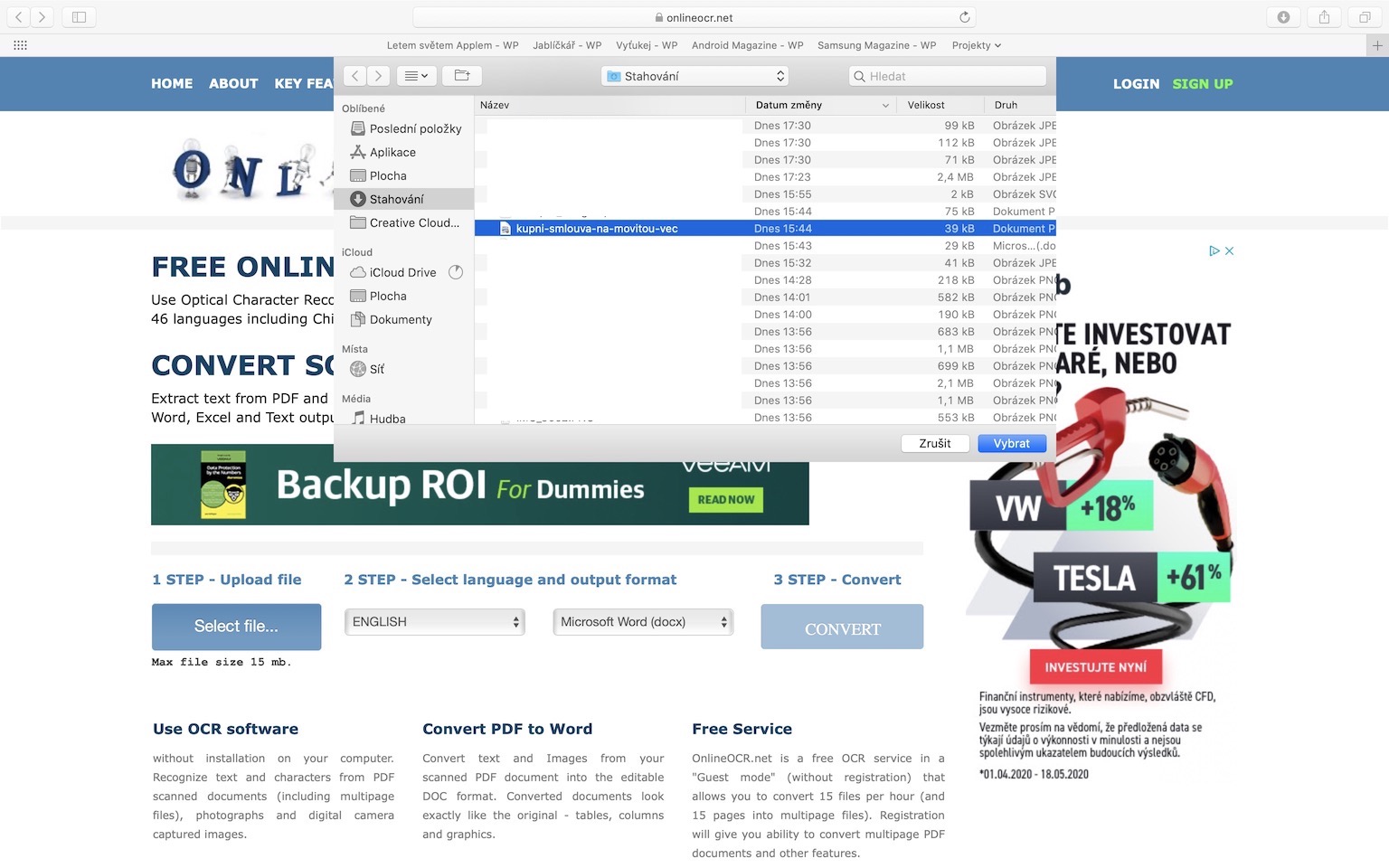Open Vyfukej - WP bookmark
Screen dimensions: 1389x868
point(647,45)
